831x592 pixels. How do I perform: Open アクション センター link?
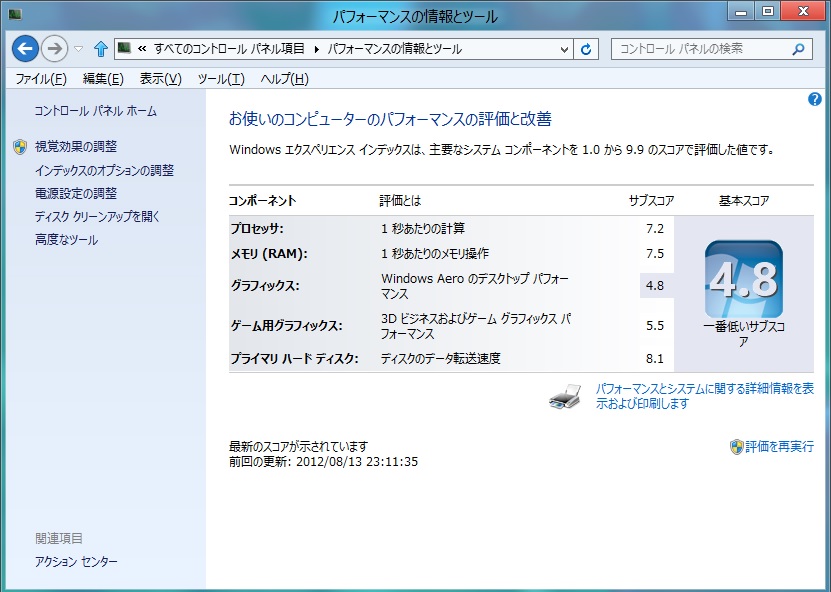coord(76,561)
